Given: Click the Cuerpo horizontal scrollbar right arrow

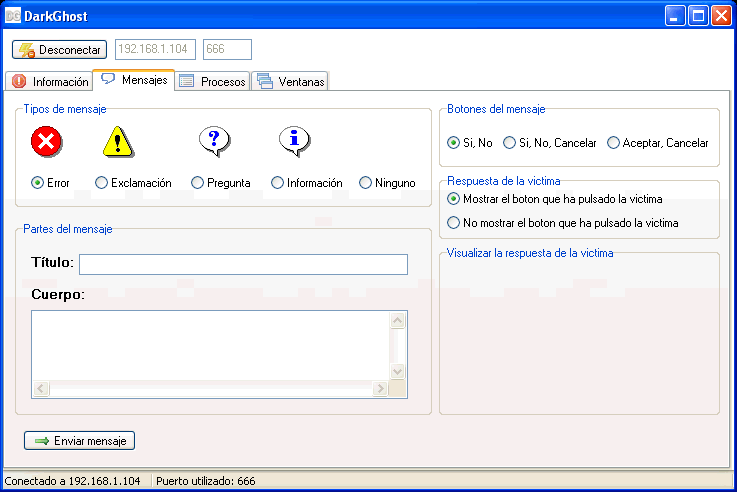Looking at the screenshot, I should coord(380,388).
